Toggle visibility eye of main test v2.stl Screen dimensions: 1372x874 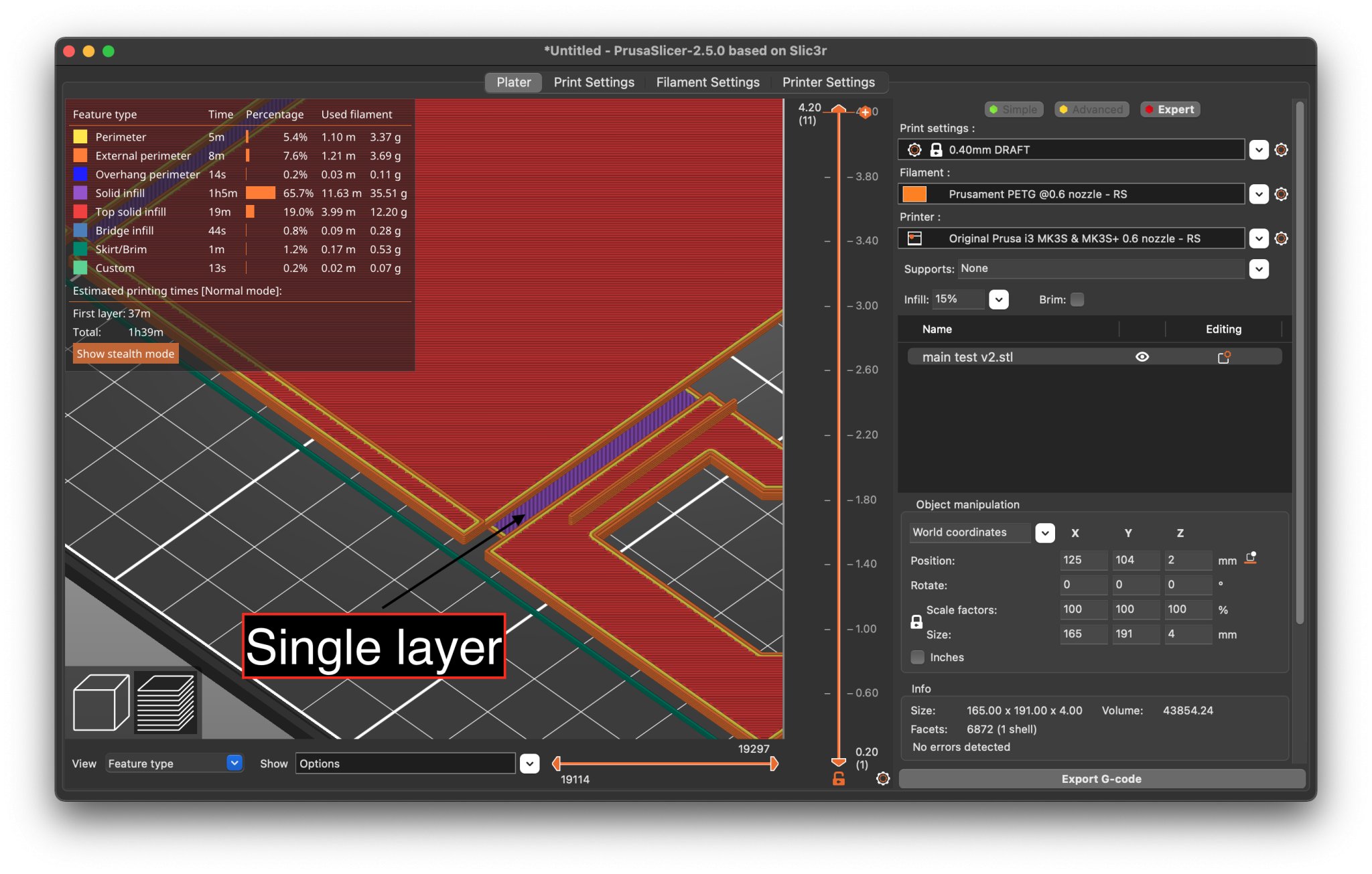[1142, 357]
